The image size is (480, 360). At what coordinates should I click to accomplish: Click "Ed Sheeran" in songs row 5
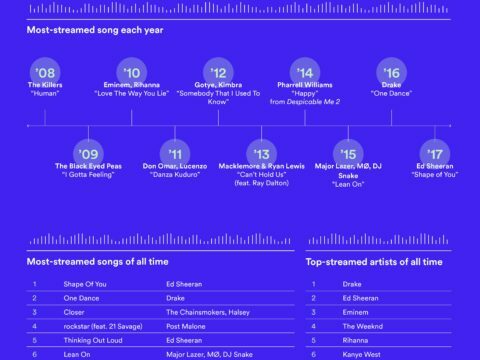[x=184, y=340]
